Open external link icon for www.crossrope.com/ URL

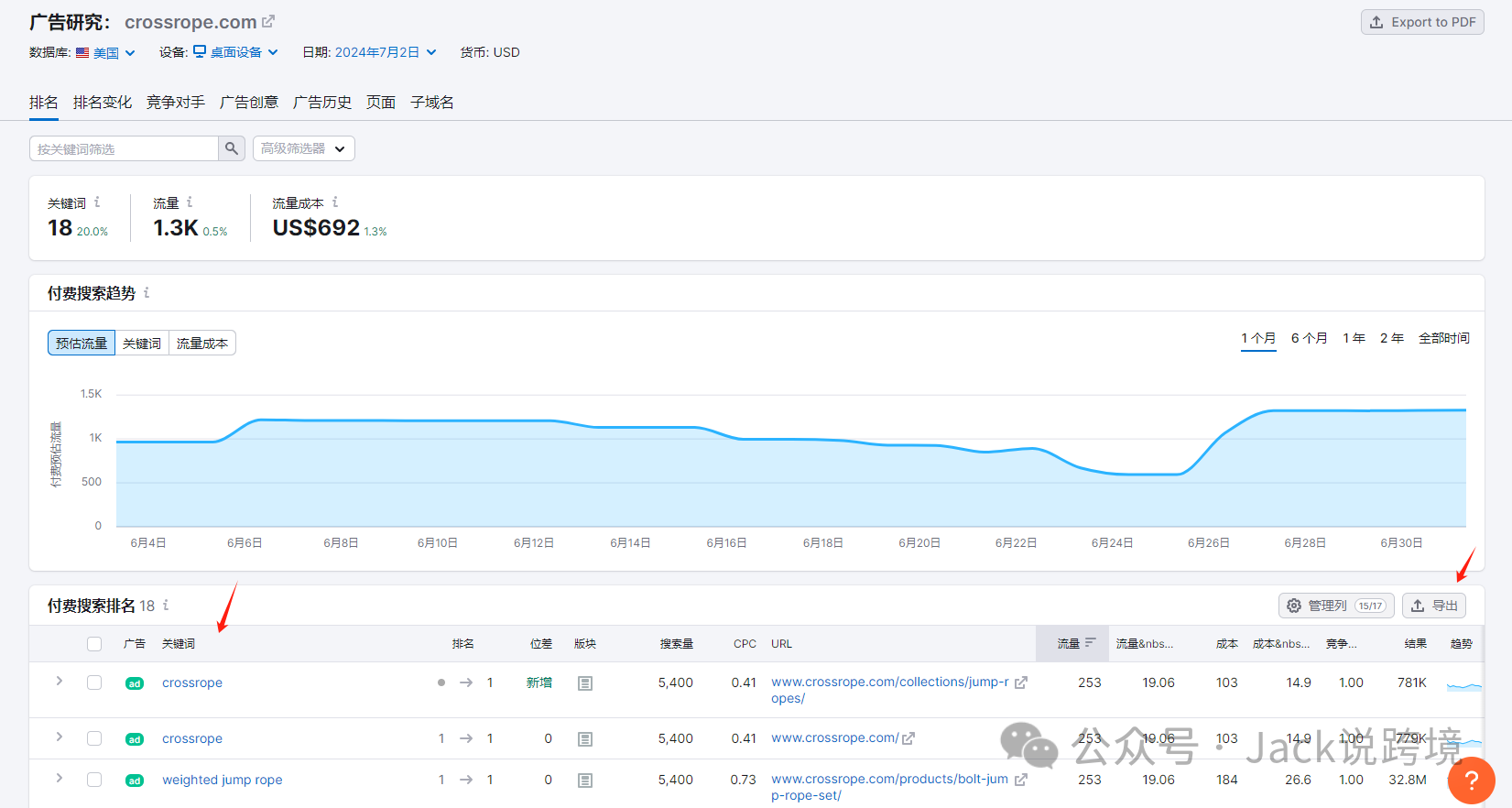point(908,738)
